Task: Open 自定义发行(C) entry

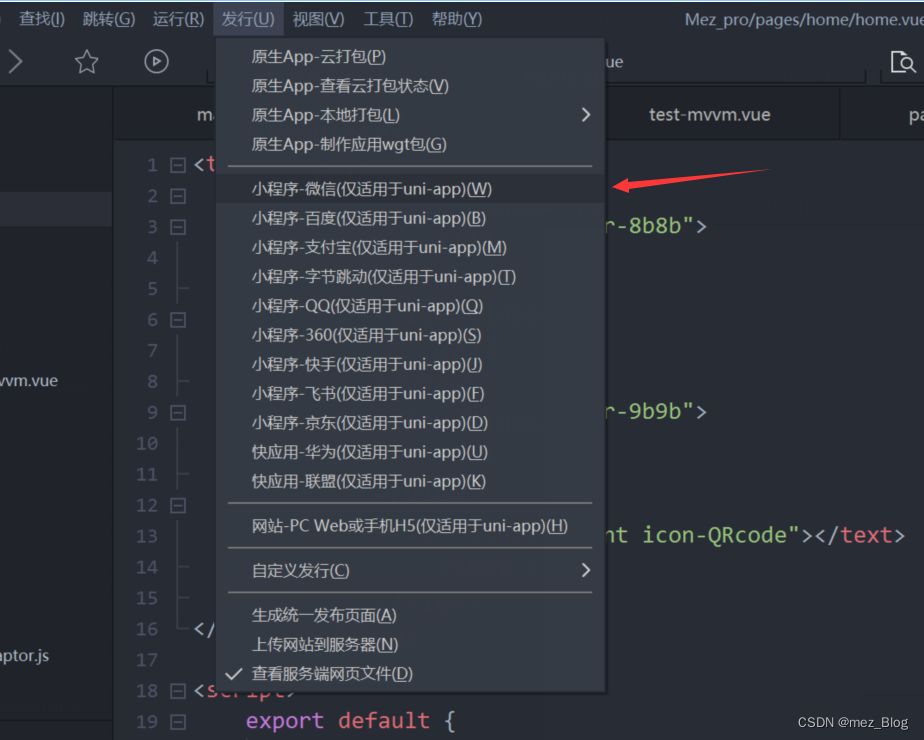Action: point(410,570)
